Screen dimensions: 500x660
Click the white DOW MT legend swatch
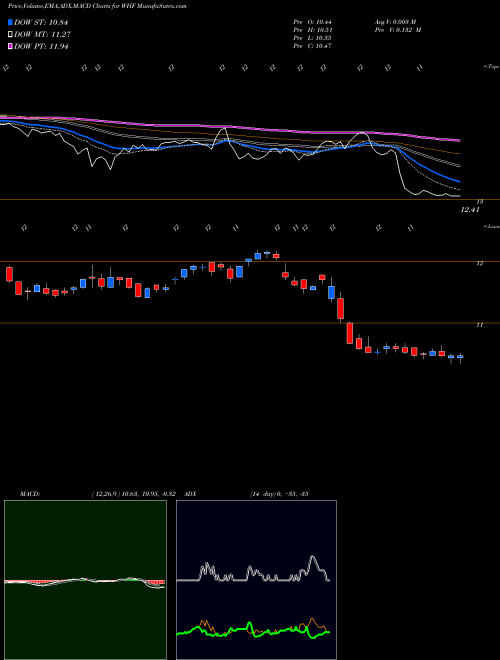click(x=10, y=35)
